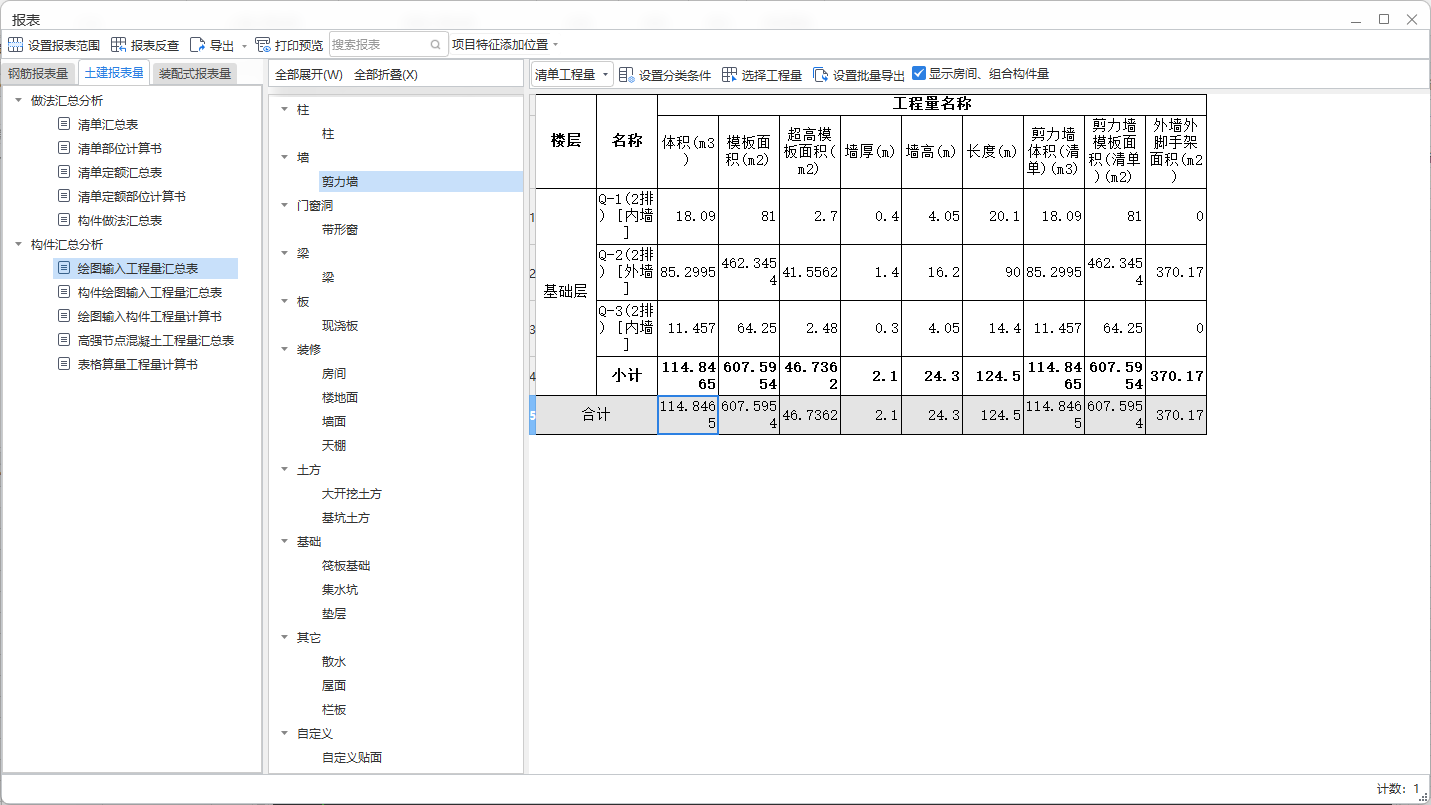Viewport: 1431px width, 805px height.
Task: Click Q-3 length value 14.4
Action: [x=993, y=328]
